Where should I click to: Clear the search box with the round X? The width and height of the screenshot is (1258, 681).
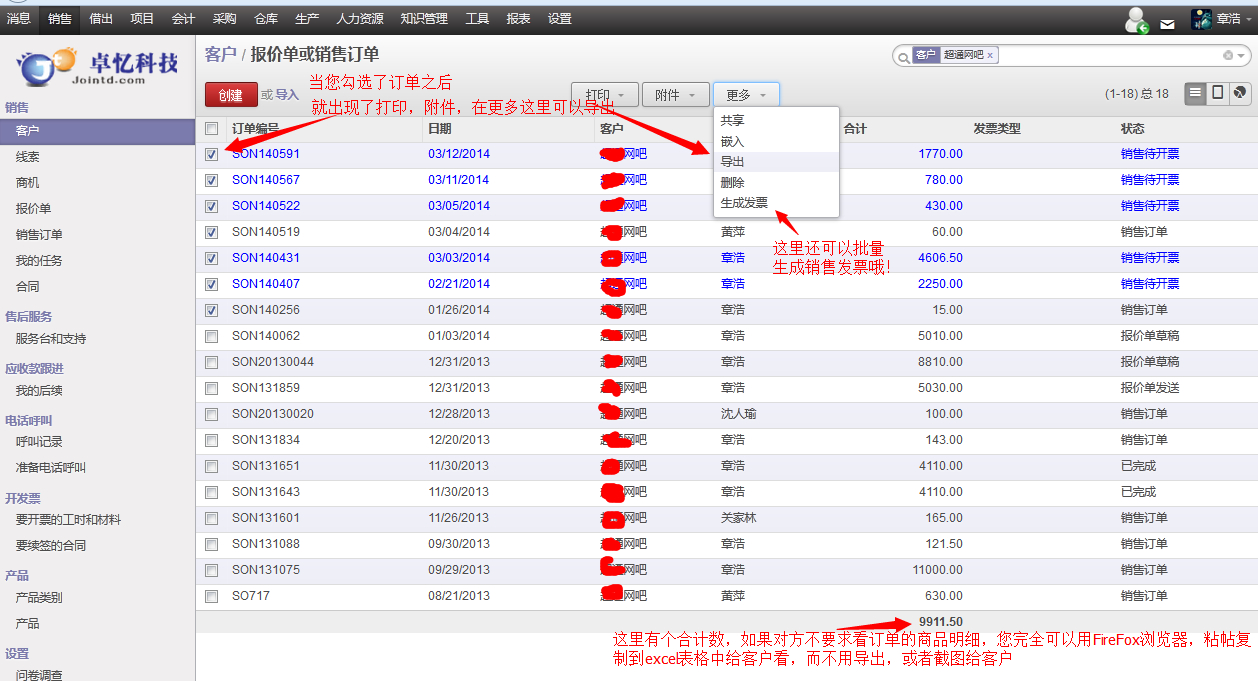pos(1228,56)
